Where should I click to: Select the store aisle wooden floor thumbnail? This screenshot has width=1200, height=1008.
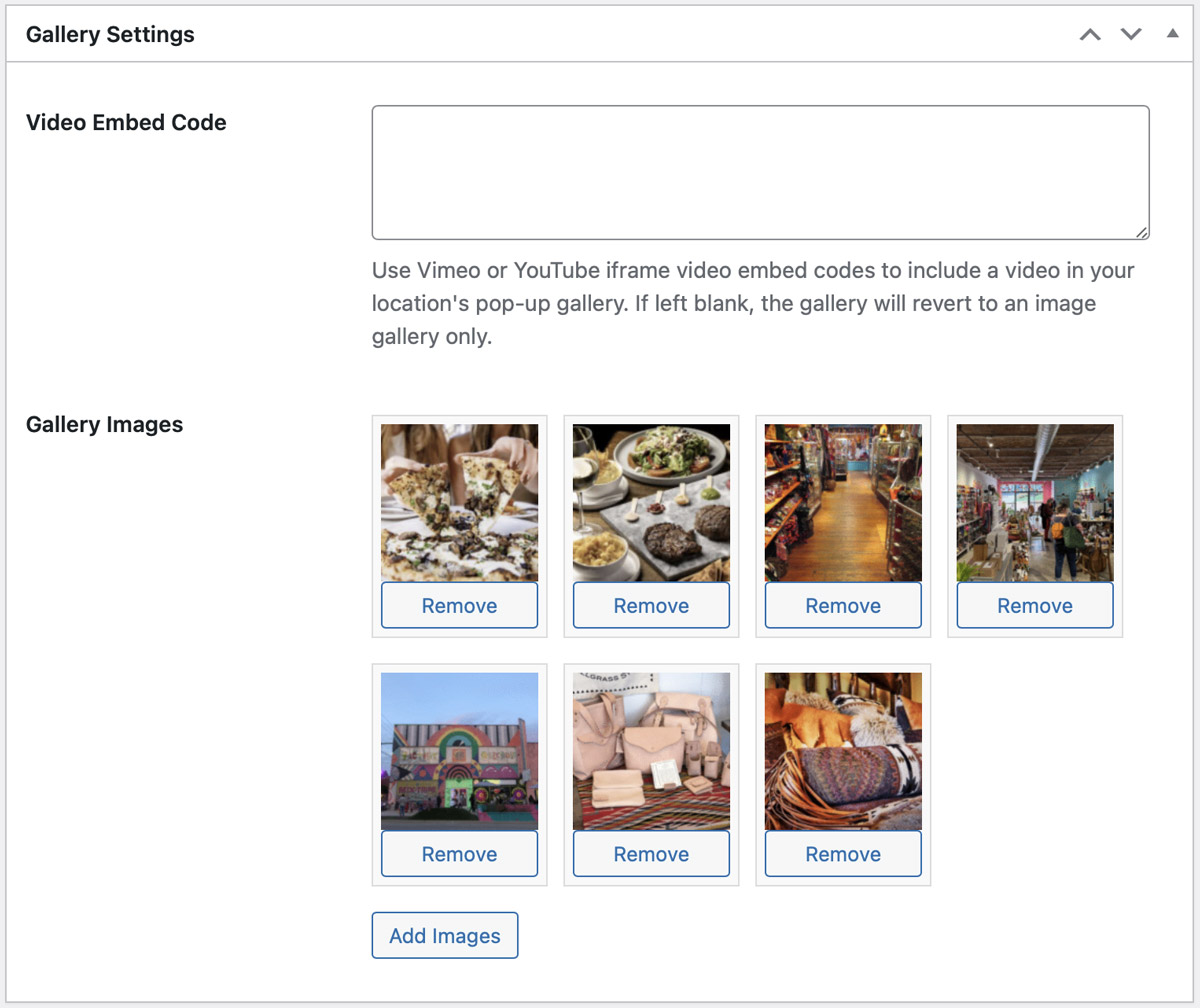tap(843, 502)
